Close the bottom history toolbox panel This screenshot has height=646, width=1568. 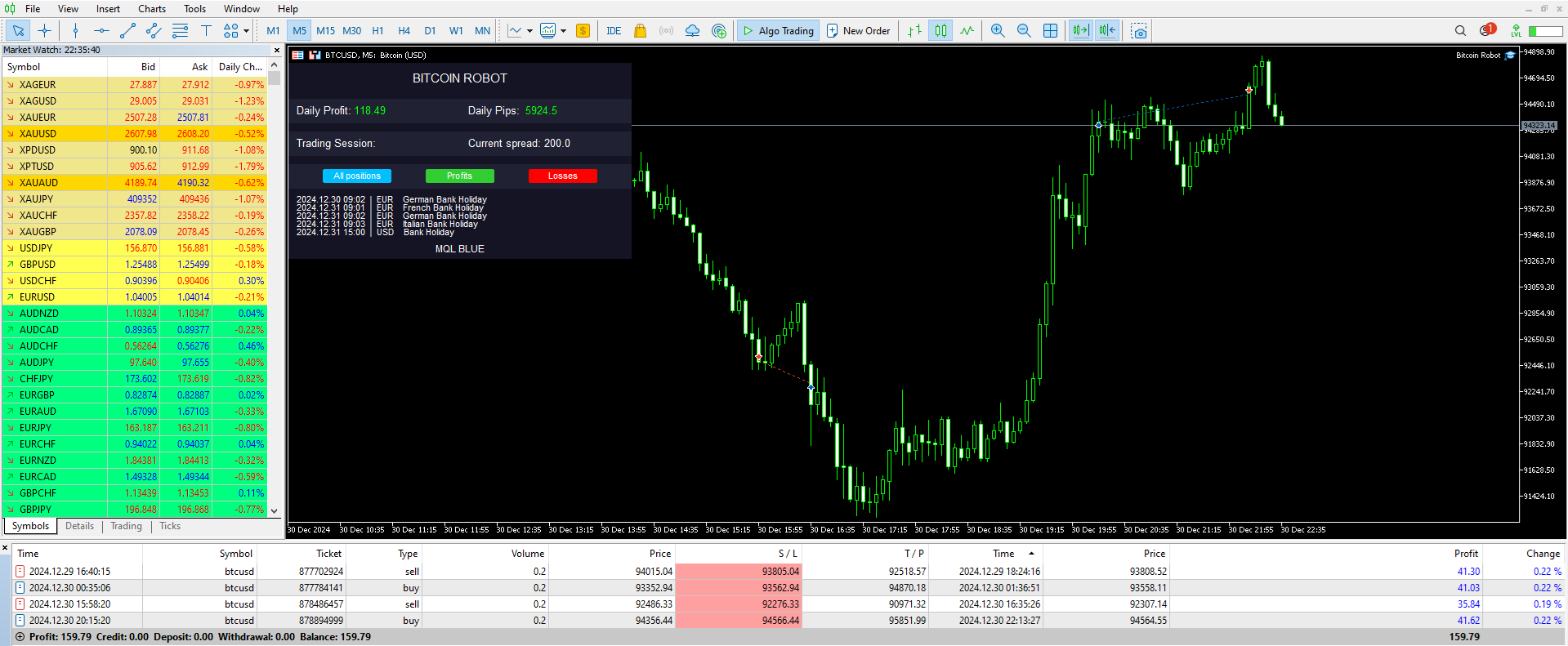point(5,547)
